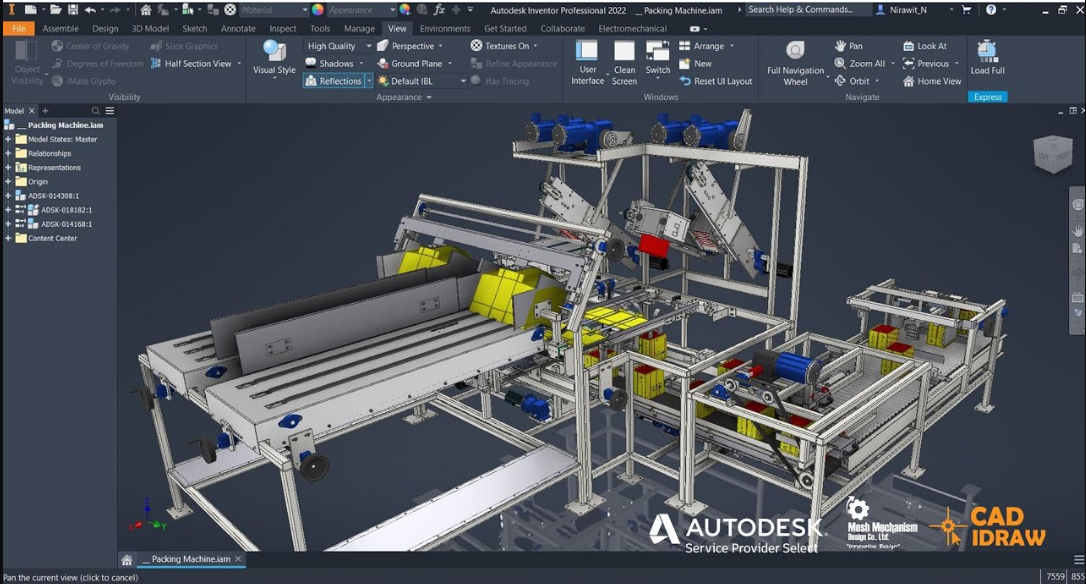Click the Previous view button

926,63
